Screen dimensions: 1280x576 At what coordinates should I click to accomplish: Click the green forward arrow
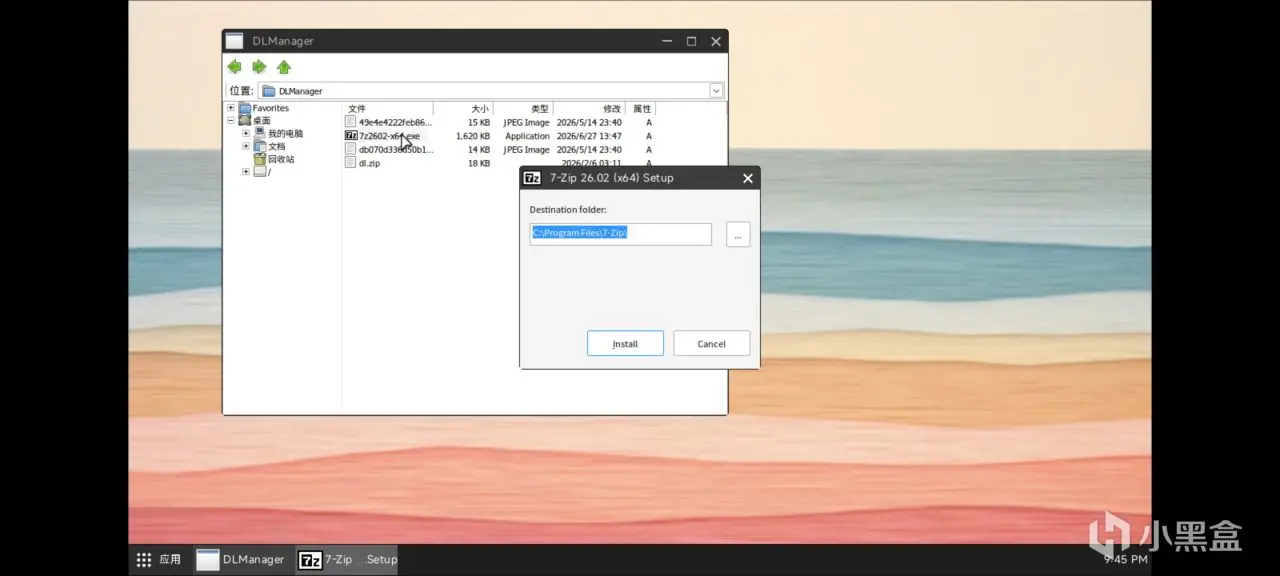(259, 67)
